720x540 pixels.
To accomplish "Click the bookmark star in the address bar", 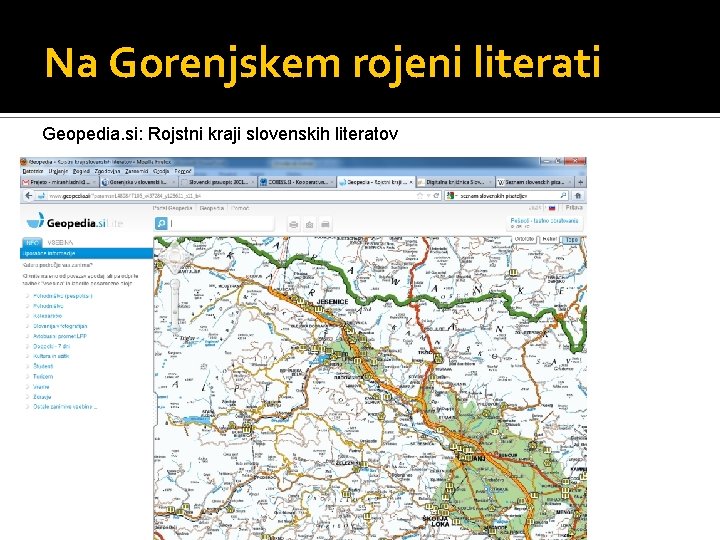I will (420, 196).
